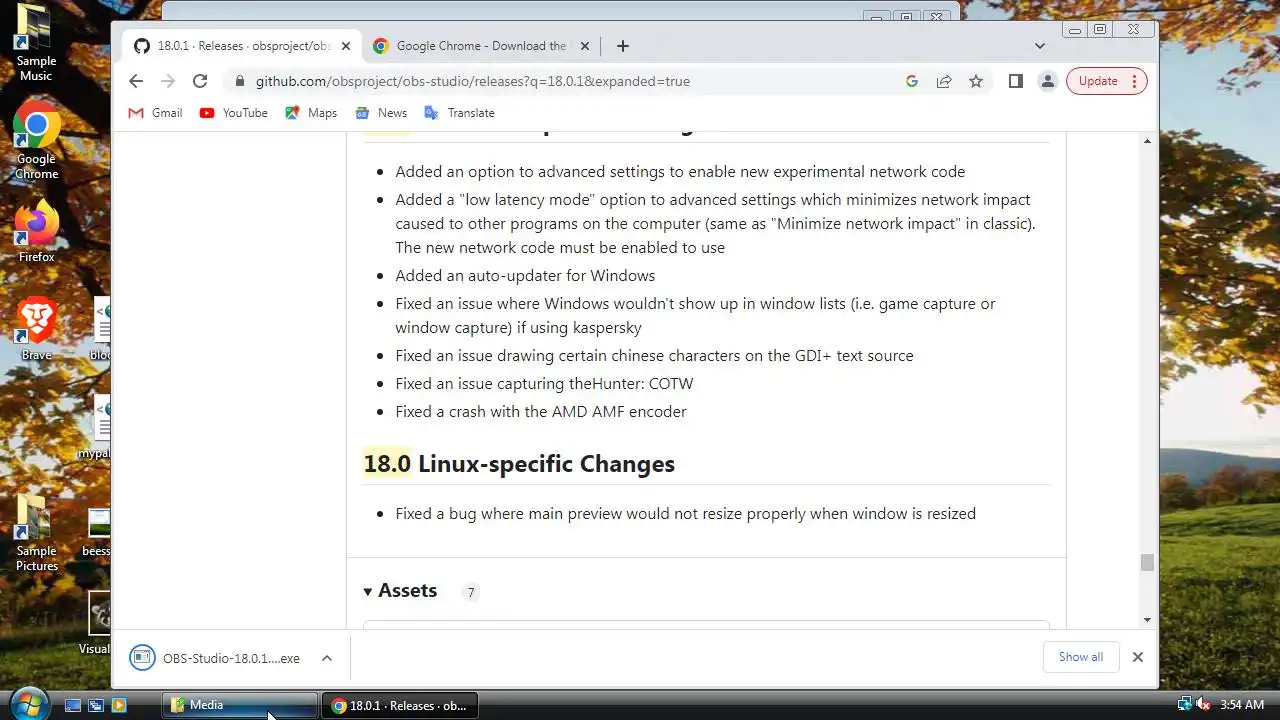Click Show all downloads

coord(1081,657)
